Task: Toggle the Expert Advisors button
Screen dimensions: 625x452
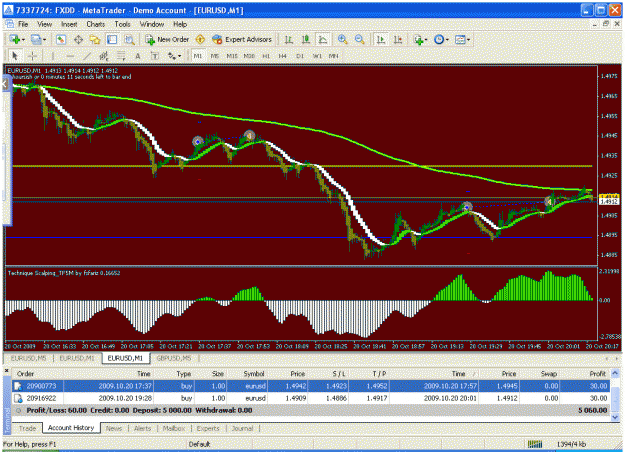Action: 242,39
